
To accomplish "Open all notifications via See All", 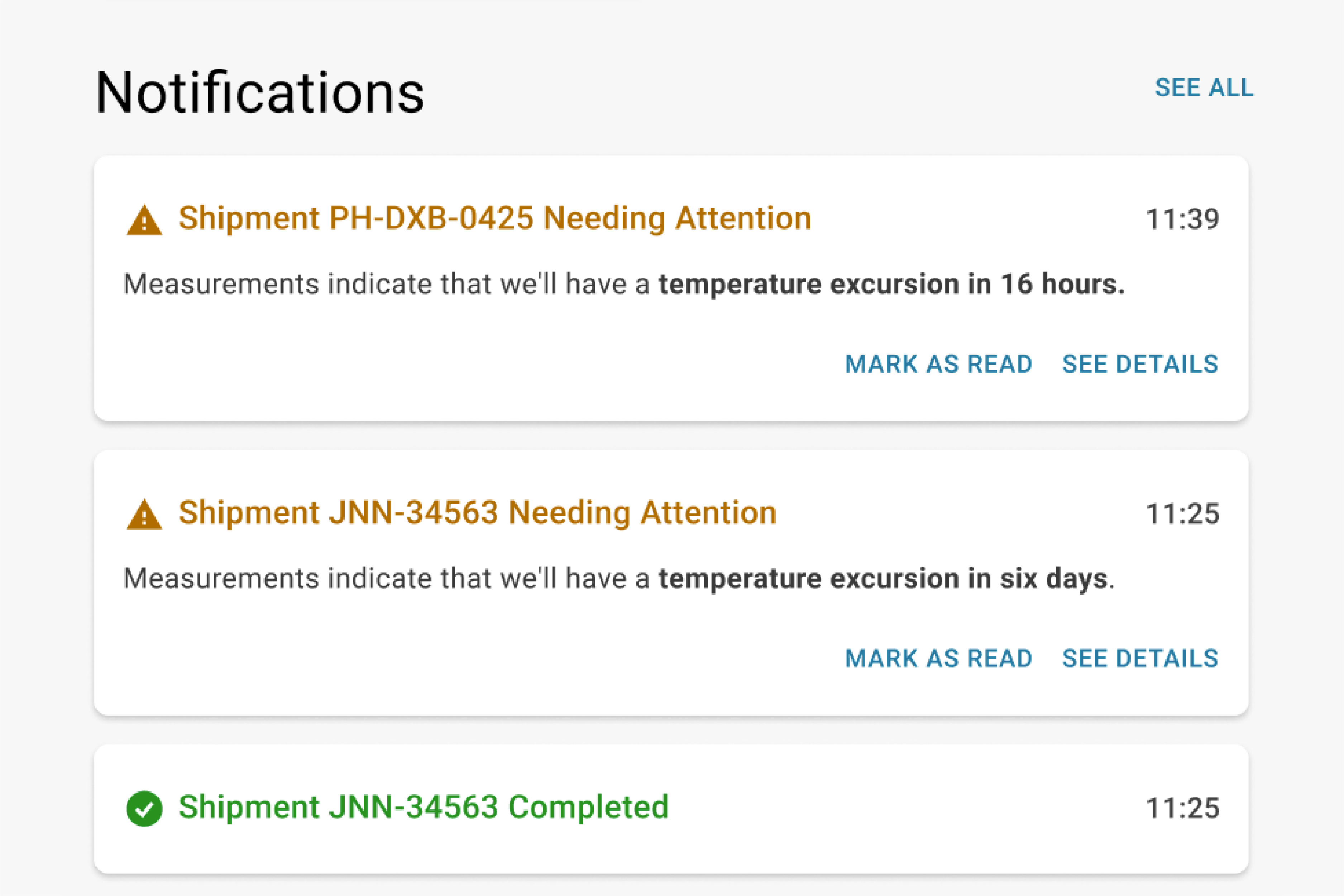I will click(x=1204, y=88).
